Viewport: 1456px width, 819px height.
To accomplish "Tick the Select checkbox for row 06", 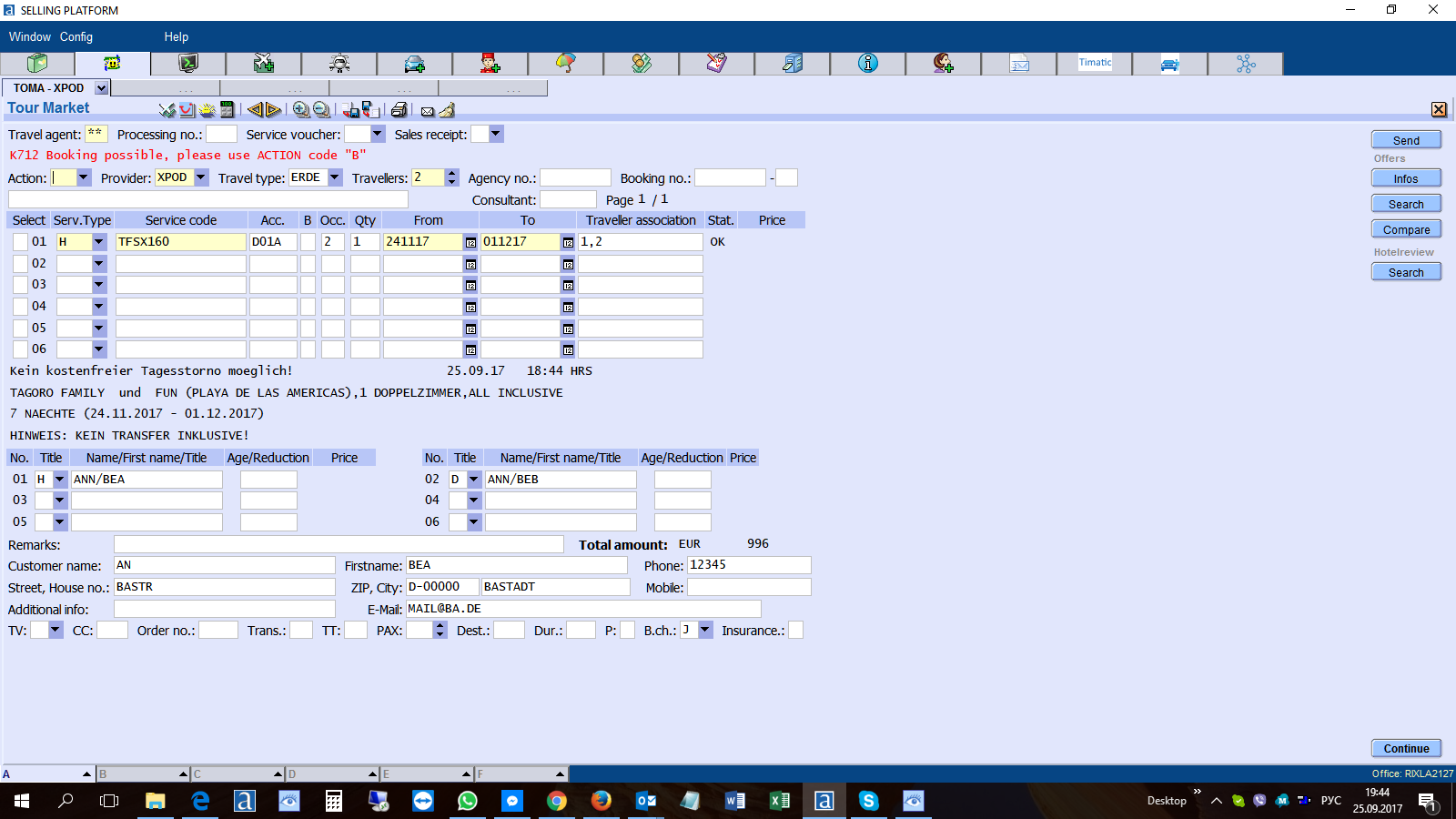I will (20, 349).
